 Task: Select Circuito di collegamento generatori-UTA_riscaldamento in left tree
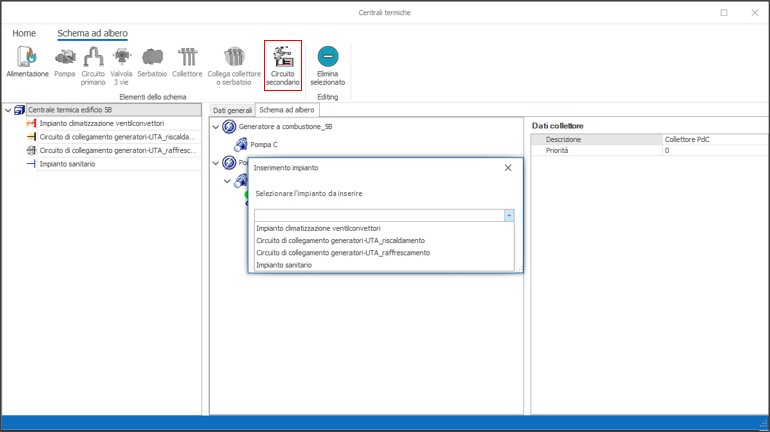pyautogui.click(x=116, y=137)
